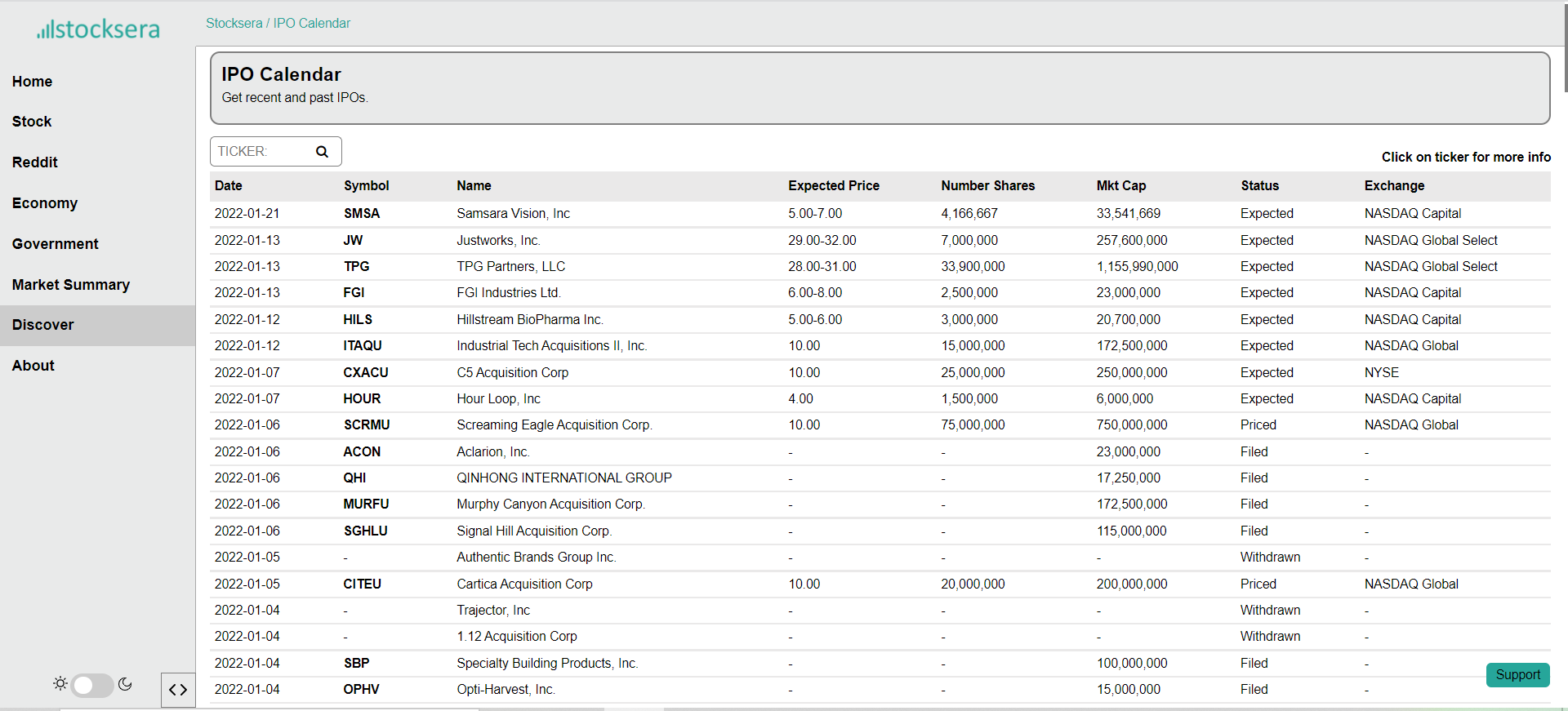The width and height of the screenshot is (1568, 711).
Task: Click the Mkt Cap column header
Action: click(1121, 186)
